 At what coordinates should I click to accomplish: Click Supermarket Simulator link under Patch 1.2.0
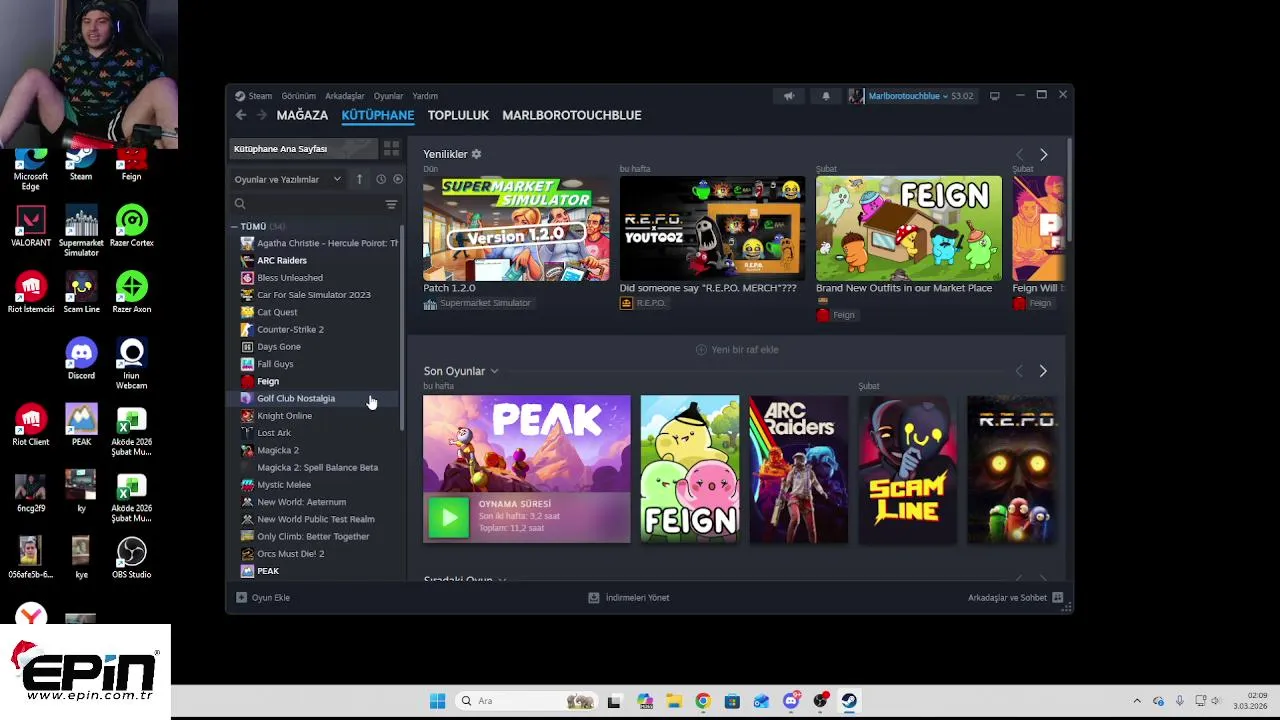(x=485, y=303)
